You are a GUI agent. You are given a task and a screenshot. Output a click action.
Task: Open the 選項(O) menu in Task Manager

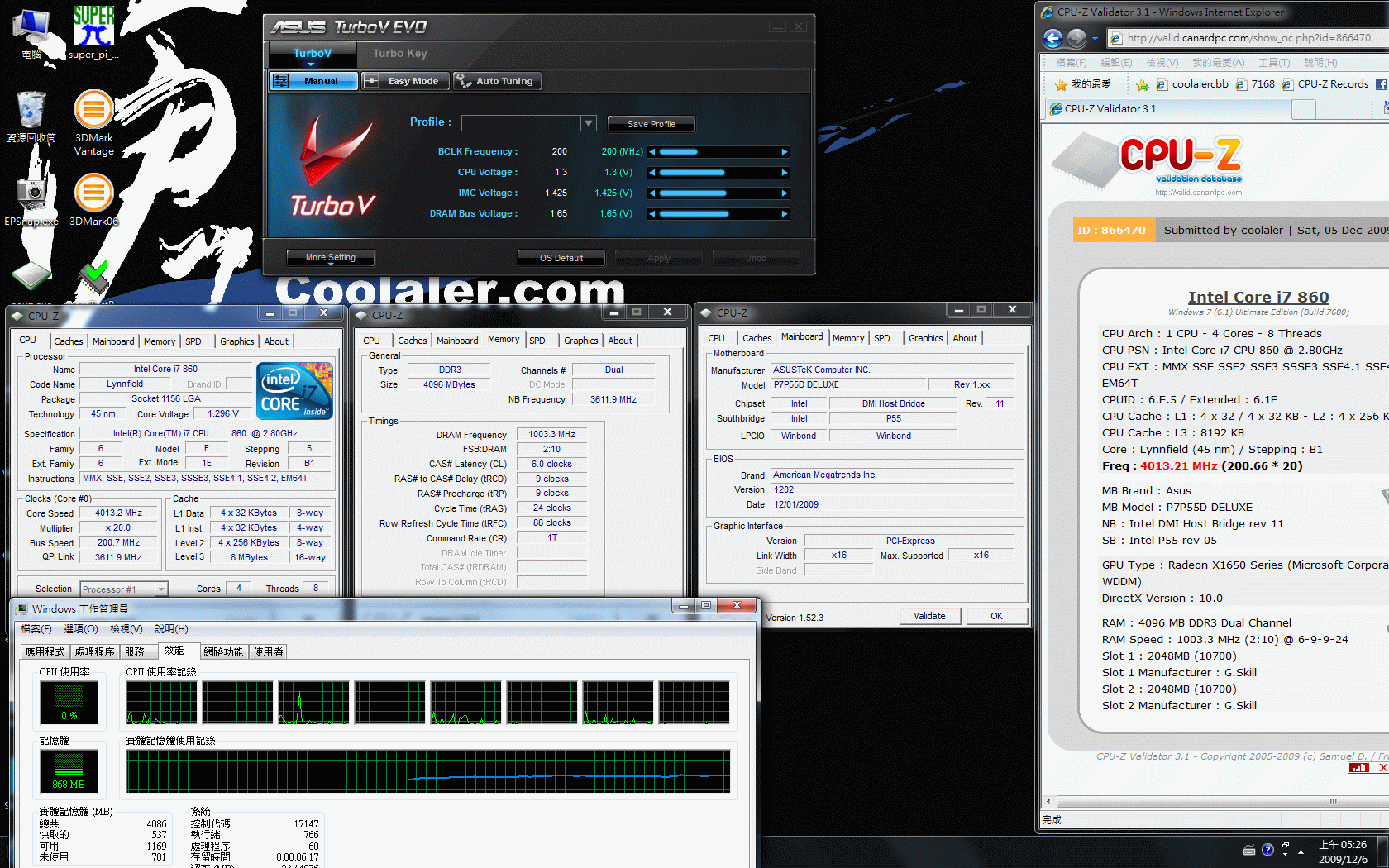[81, 629]
